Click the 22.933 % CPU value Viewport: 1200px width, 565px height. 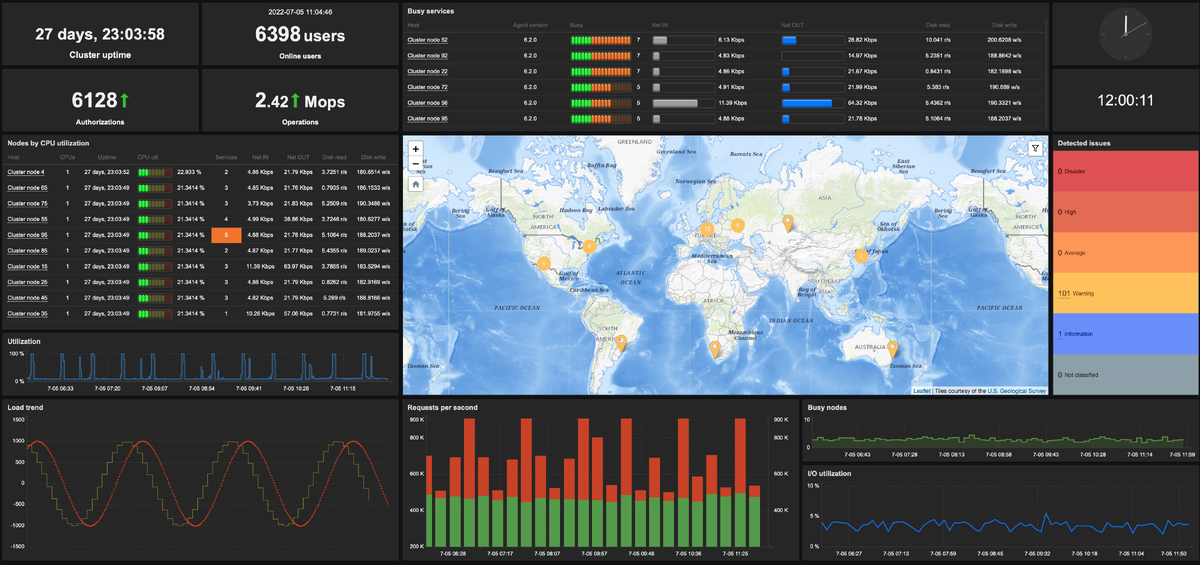coord(188,172)
